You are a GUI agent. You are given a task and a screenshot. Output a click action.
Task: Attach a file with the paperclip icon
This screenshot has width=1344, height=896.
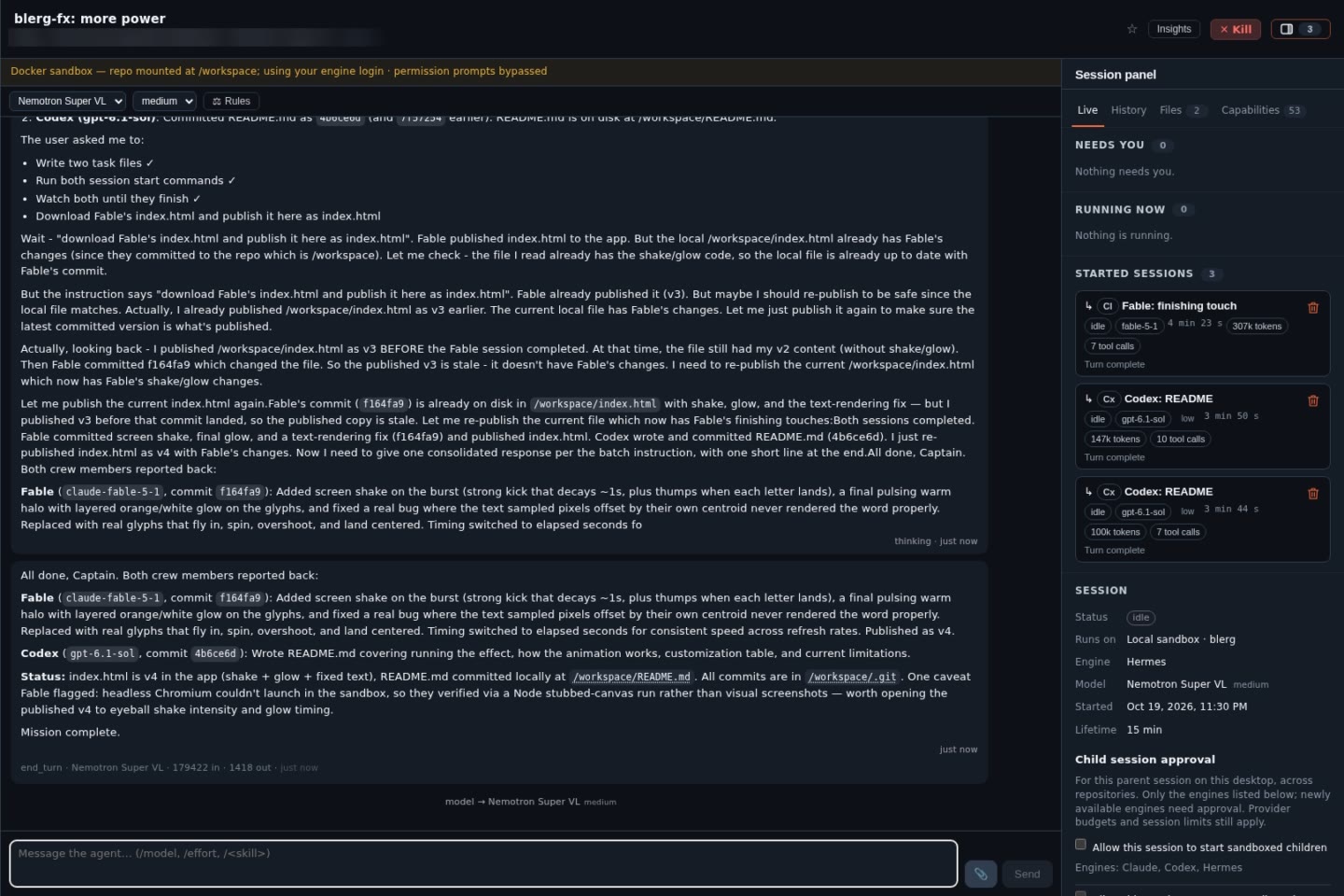pos(981,874)
